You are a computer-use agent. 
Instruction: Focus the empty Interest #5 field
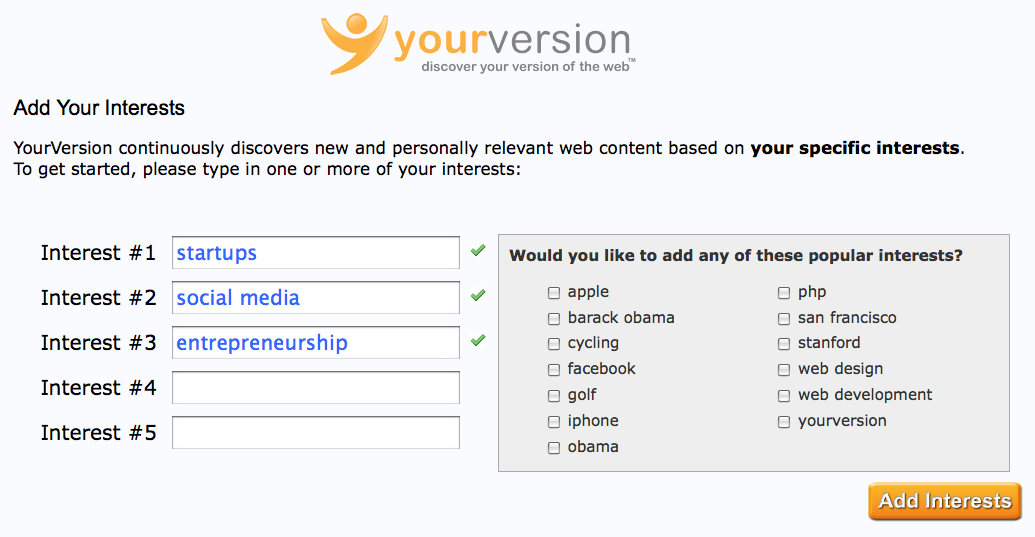click(316, 432)
